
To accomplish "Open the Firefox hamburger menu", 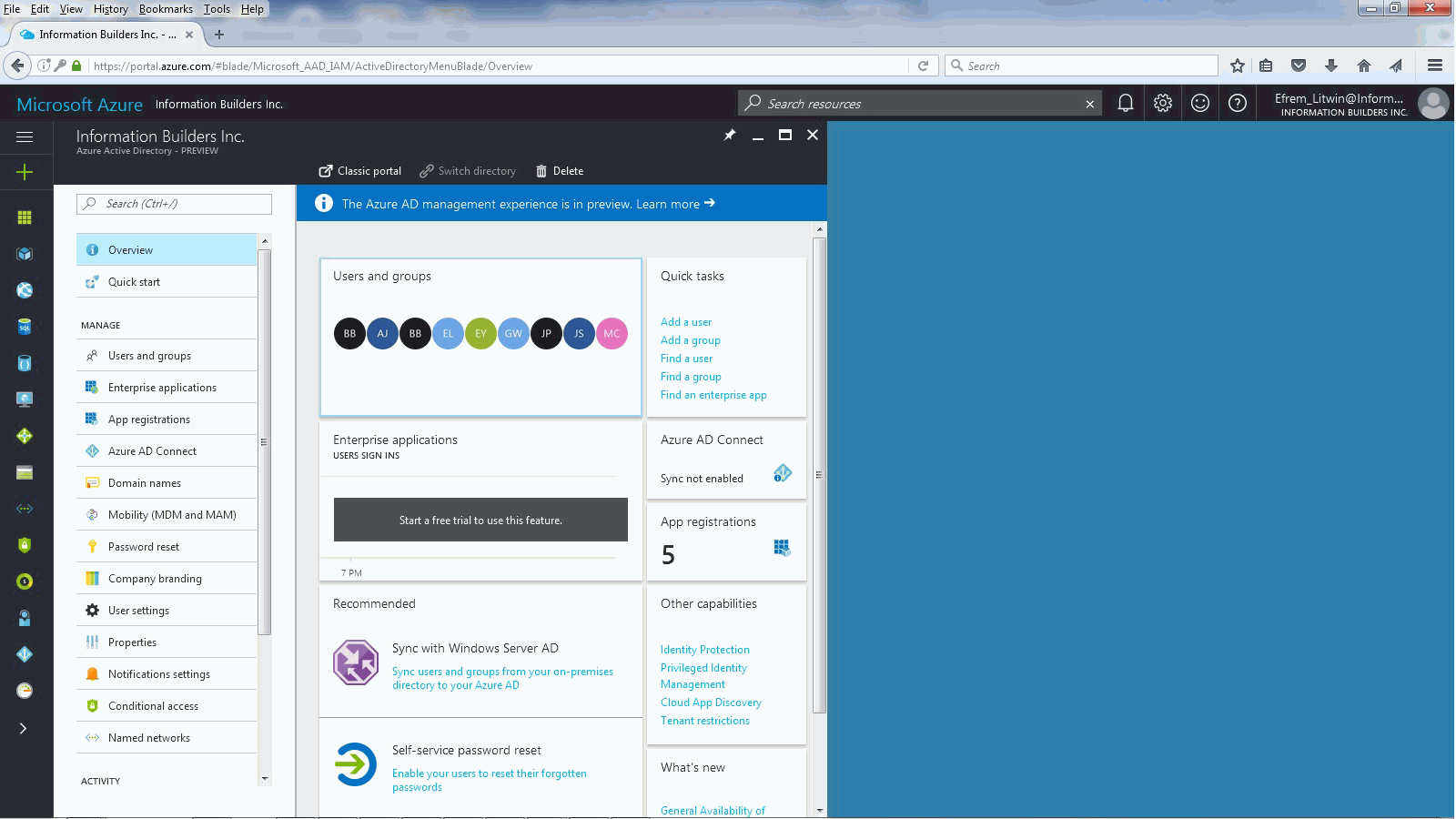I will 1435,66.
